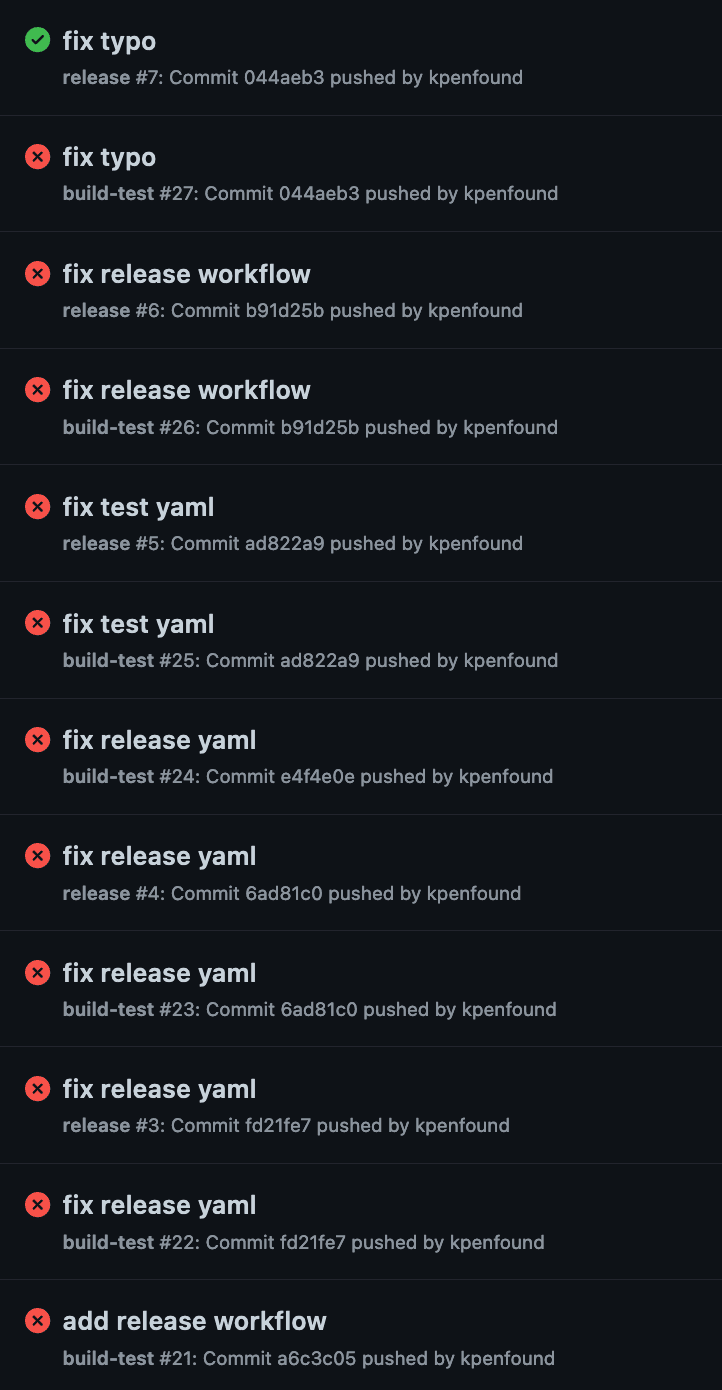Screen dimensions: 722x1390
Task: Open "fix typo" run for build-test #27
Action: [x=109, y=157]
